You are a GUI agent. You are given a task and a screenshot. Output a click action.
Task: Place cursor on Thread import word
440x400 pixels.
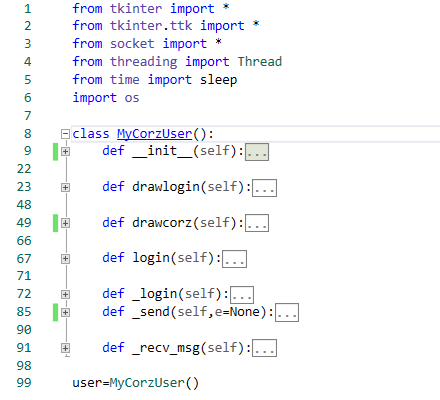pos(260,62)
